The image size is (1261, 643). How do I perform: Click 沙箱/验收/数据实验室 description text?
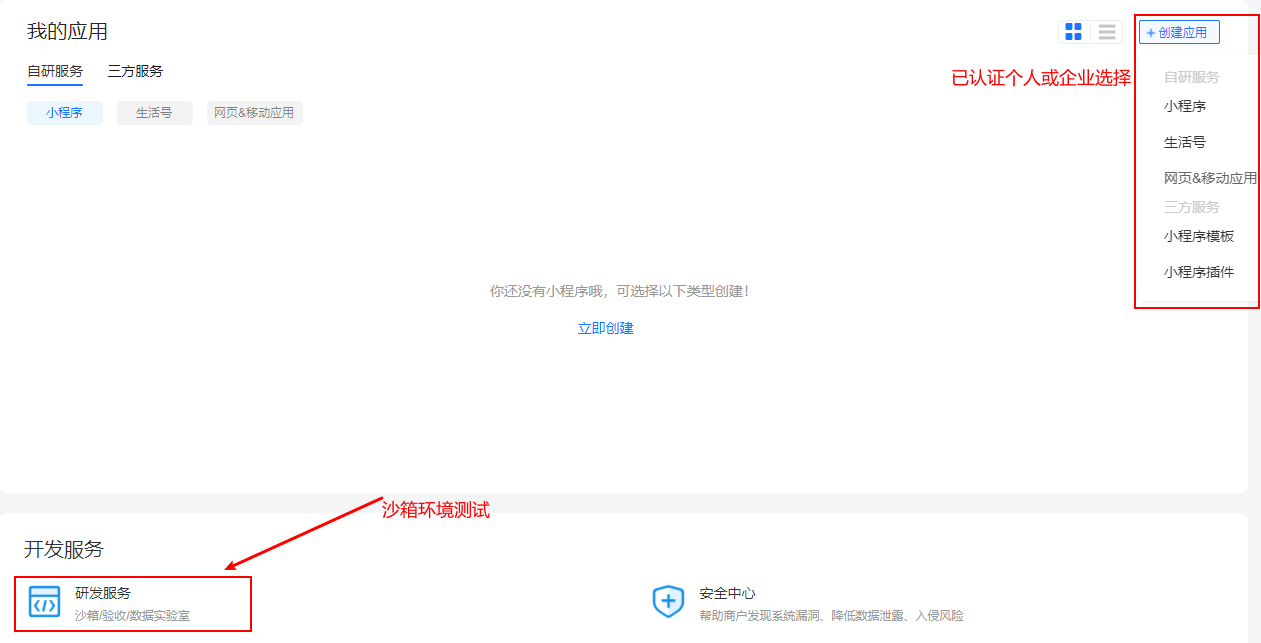[x=132, y=616]
